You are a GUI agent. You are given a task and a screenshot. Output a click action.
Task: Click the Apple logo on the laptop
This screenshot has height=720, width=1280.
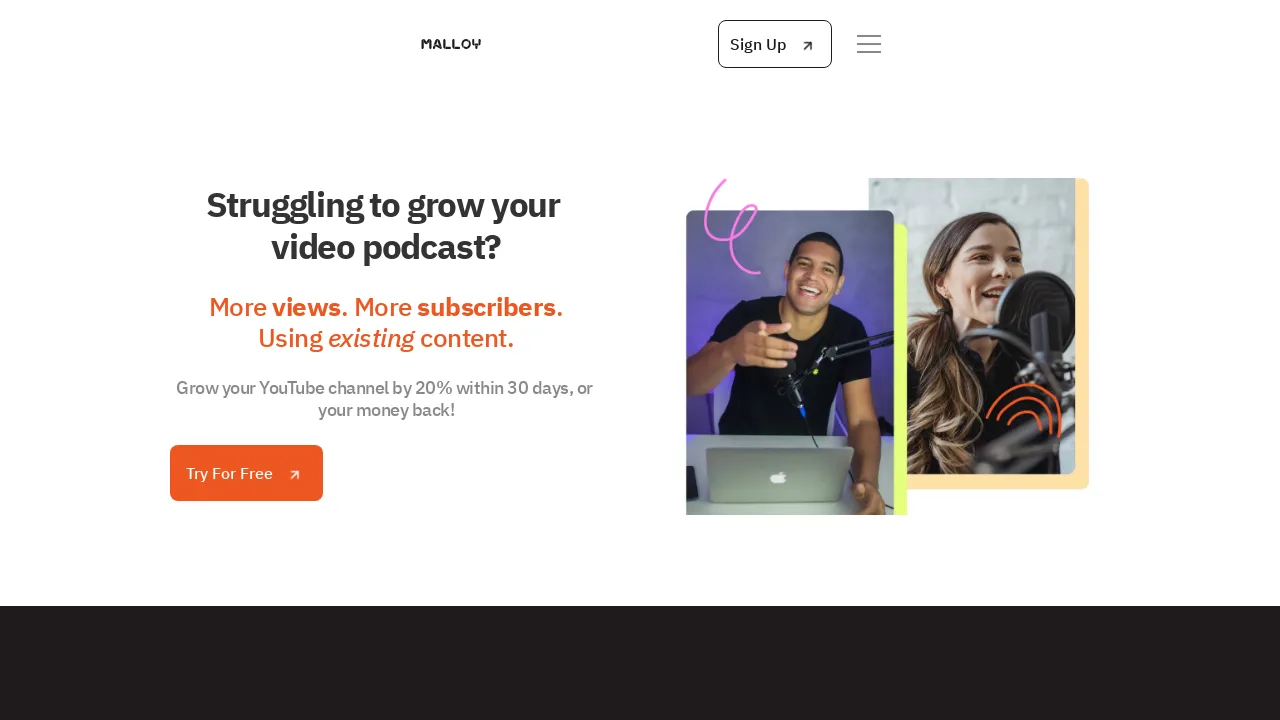(x=778, y=477)
